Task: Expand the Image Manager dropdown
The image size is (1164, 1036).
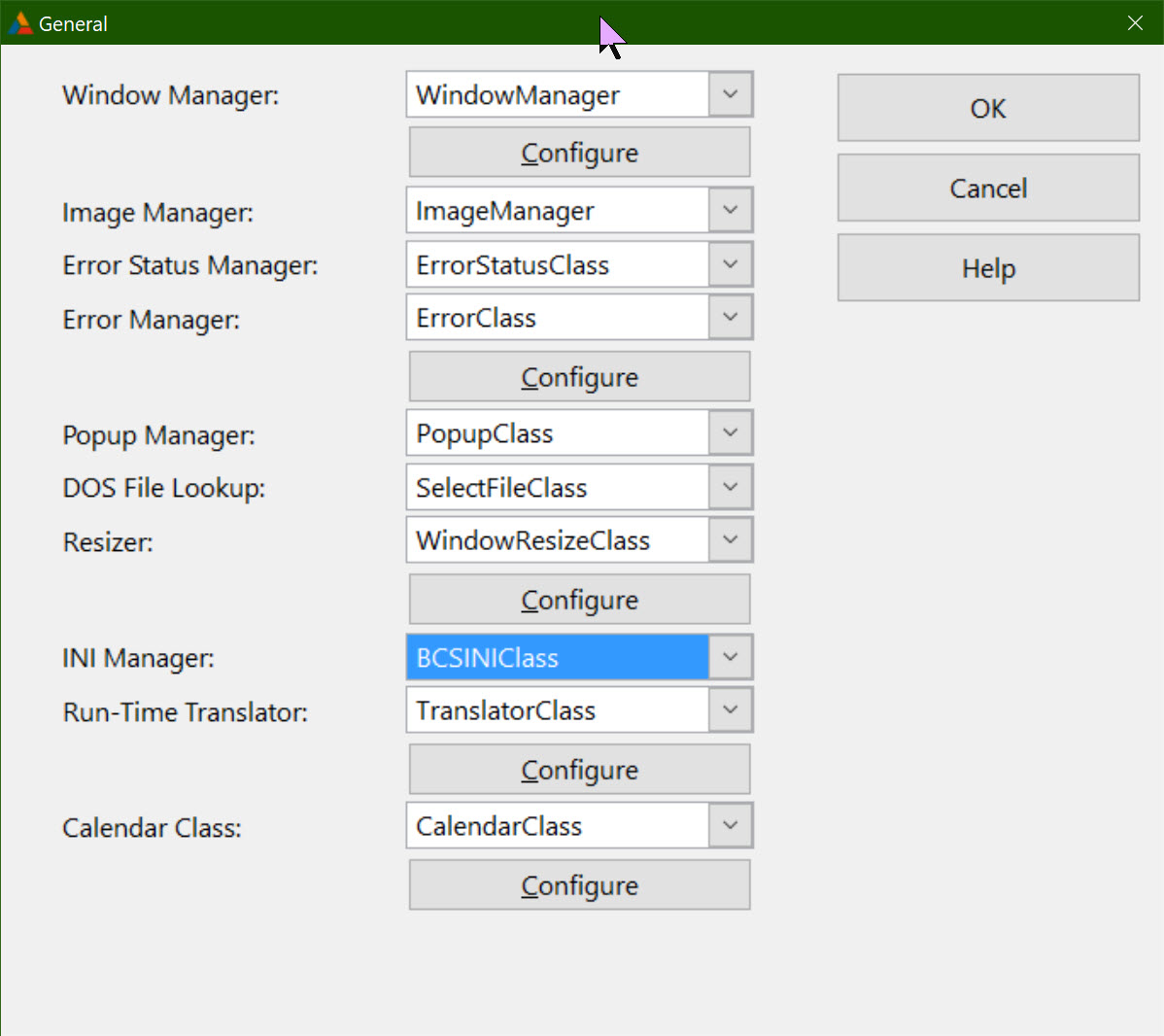Action: pos(731,210)
